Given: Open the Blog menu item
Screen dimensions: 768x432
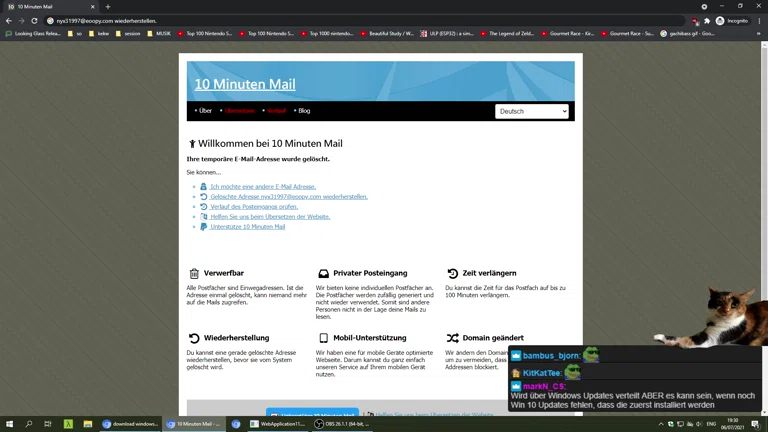Looking at the screenshot, I should (304, 111).
